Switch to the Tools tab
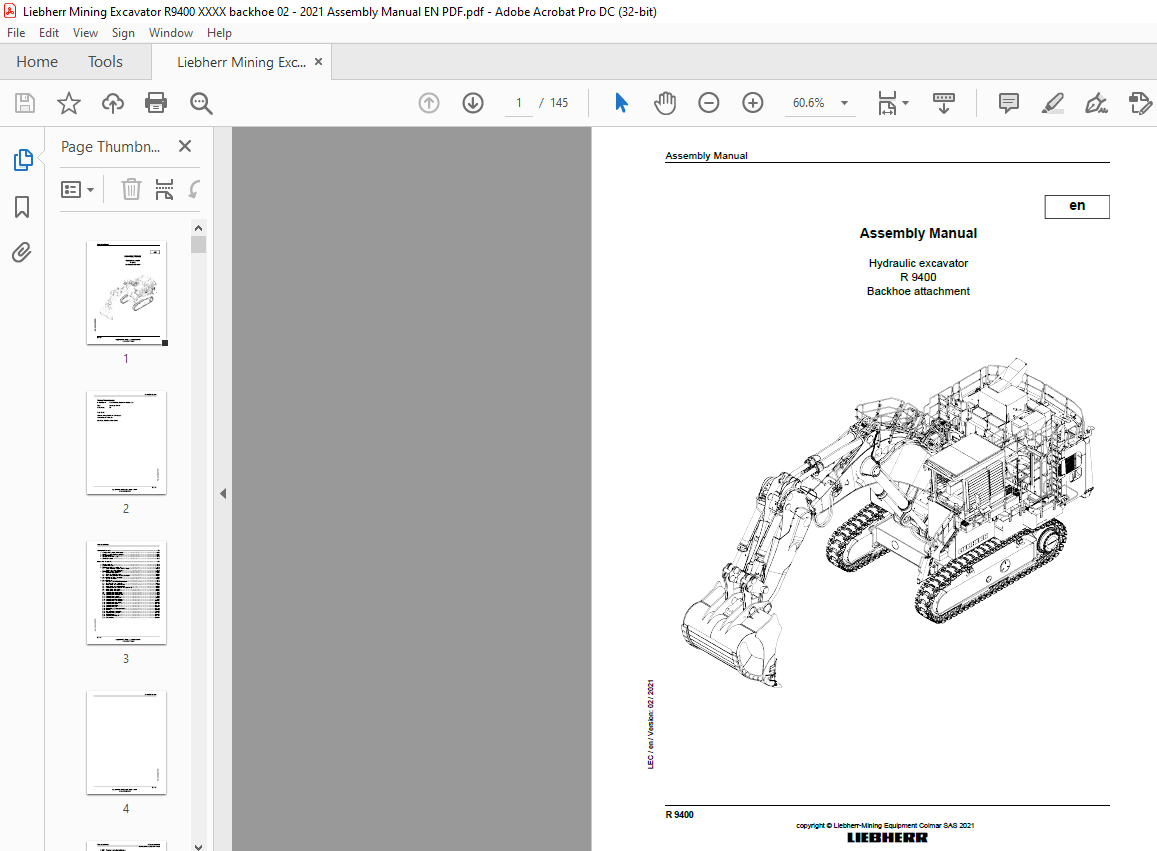 [106, 62]
